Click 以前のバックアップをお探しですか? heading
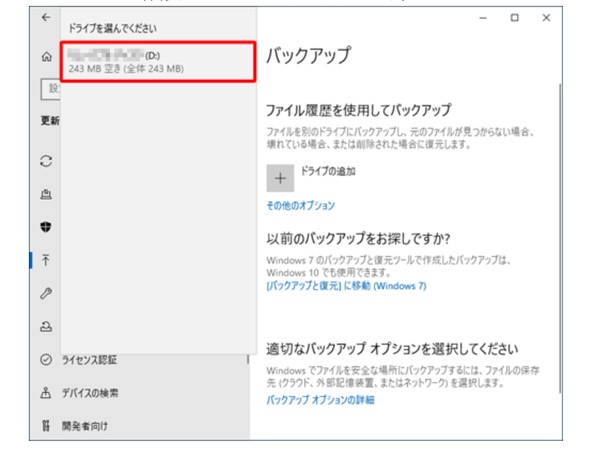 coord(358,238)
